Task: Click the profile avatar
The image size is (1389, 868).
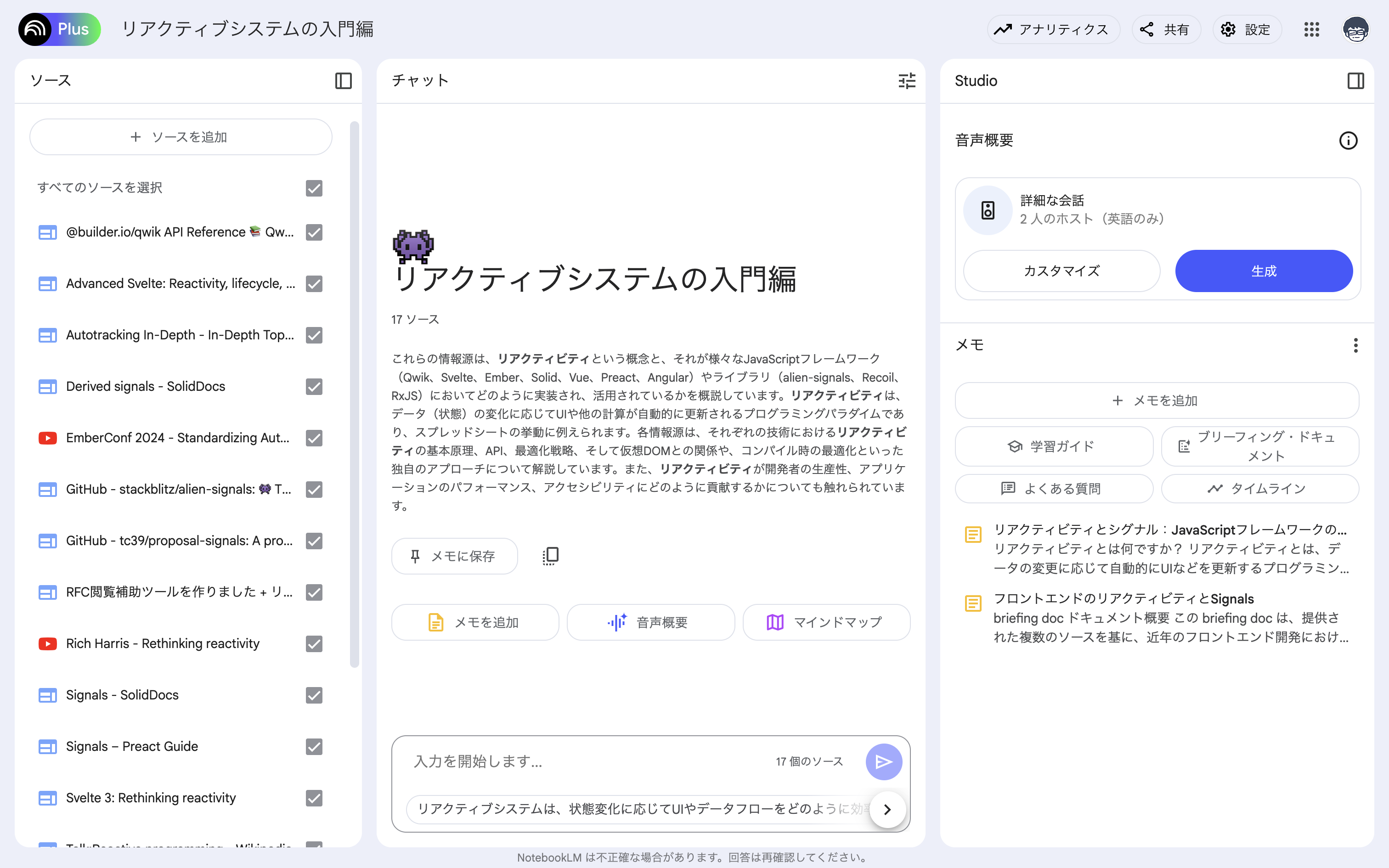Action: 1356,29
